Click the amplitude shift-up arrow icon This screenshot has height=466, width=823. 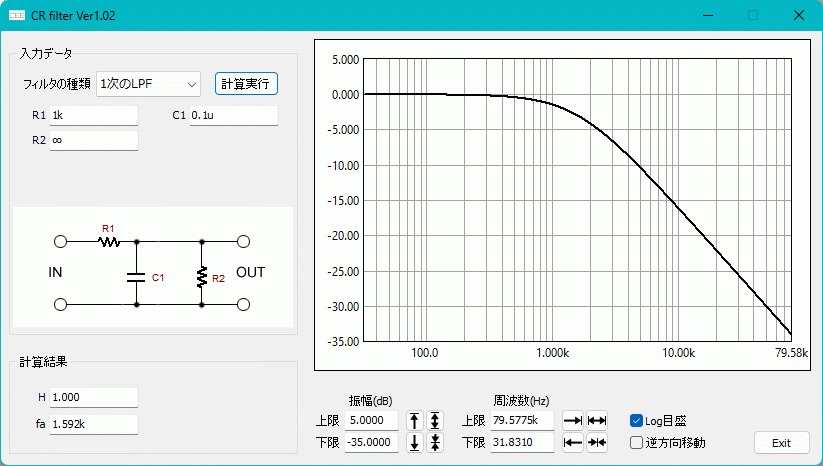pyautogui.click(x=415, y=420)
